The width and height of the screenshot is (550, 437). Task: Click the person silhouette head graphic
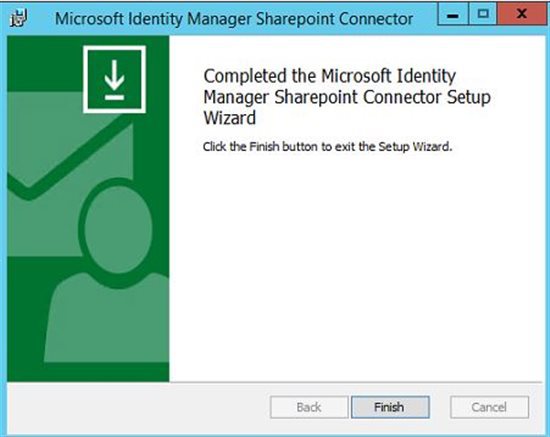(119, 230)
